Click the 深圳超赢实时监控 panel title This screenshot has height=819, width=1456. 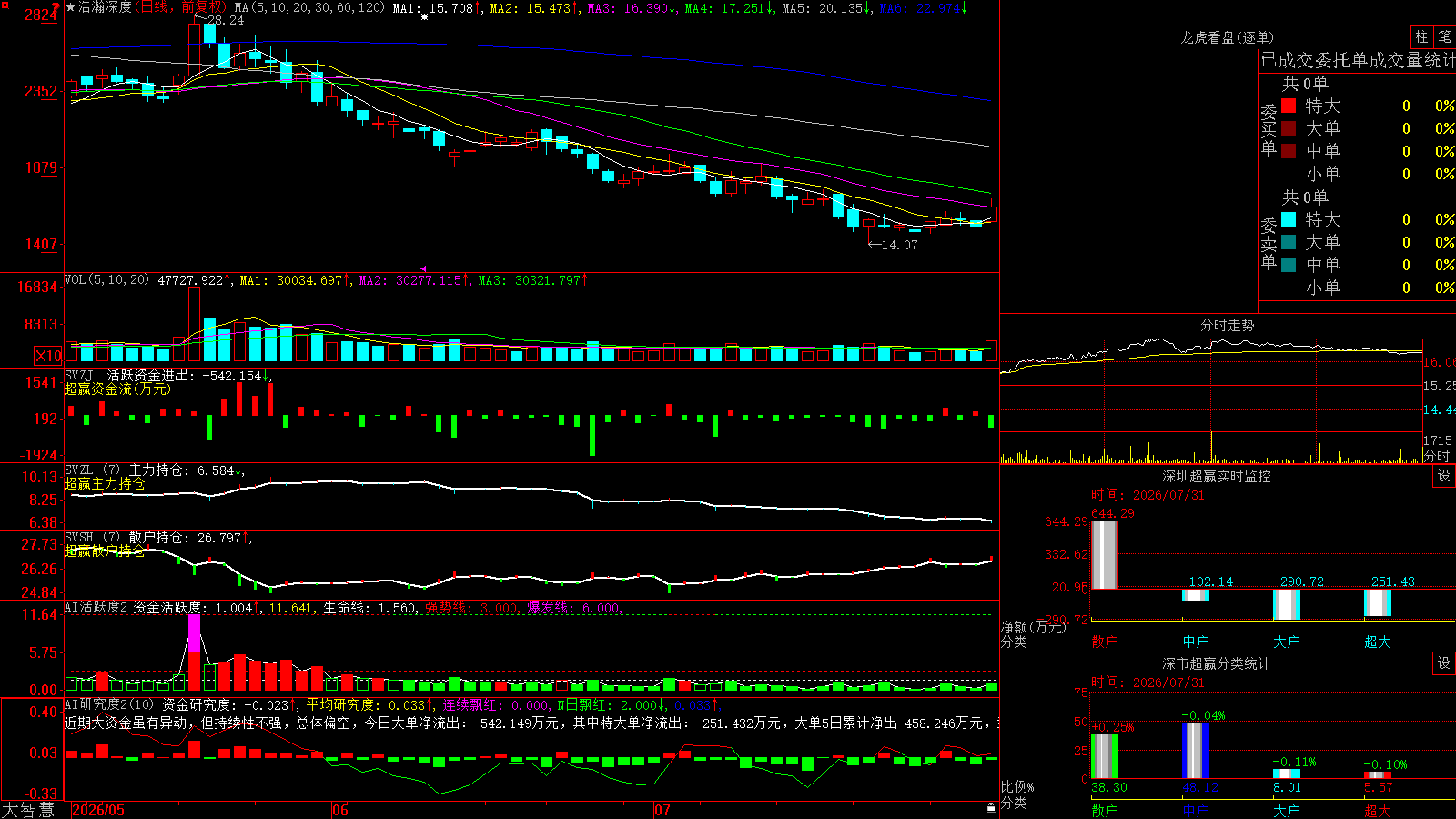pyautogui.click(x=1217, y=476)
